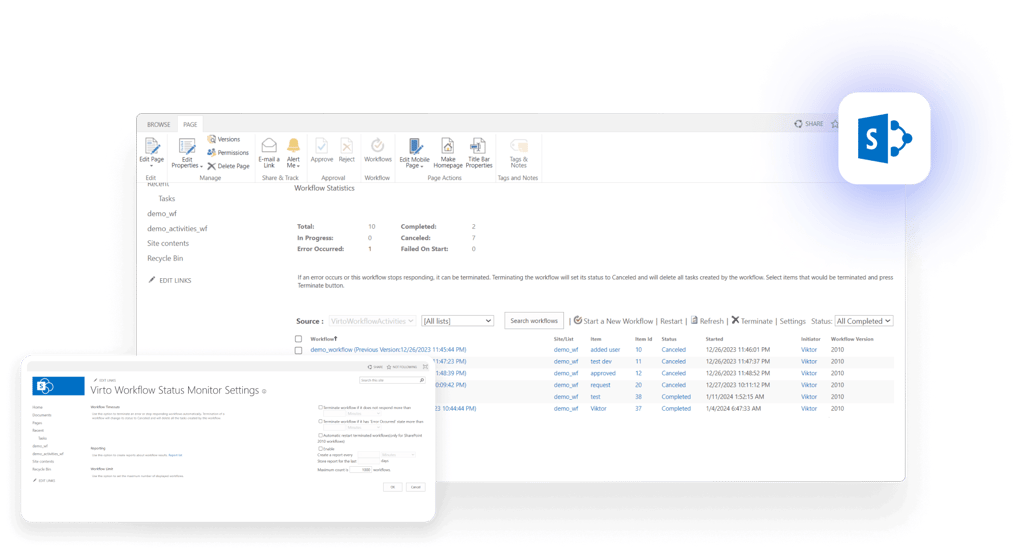Click the Make Homepage icon

(x=447, y=146)
